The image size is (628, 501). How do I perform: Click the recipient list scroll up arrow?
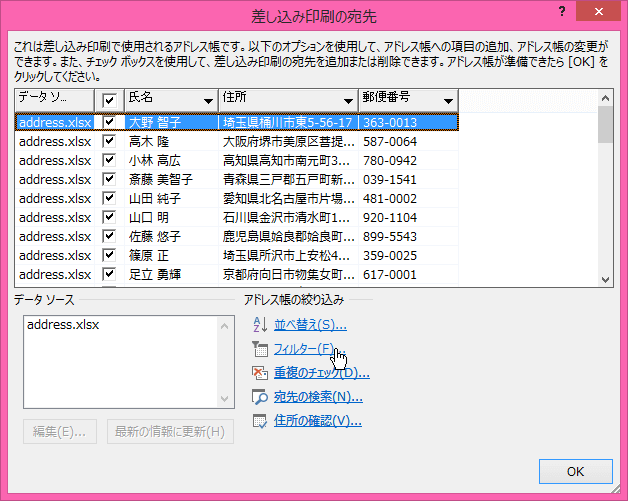(605, 98)
